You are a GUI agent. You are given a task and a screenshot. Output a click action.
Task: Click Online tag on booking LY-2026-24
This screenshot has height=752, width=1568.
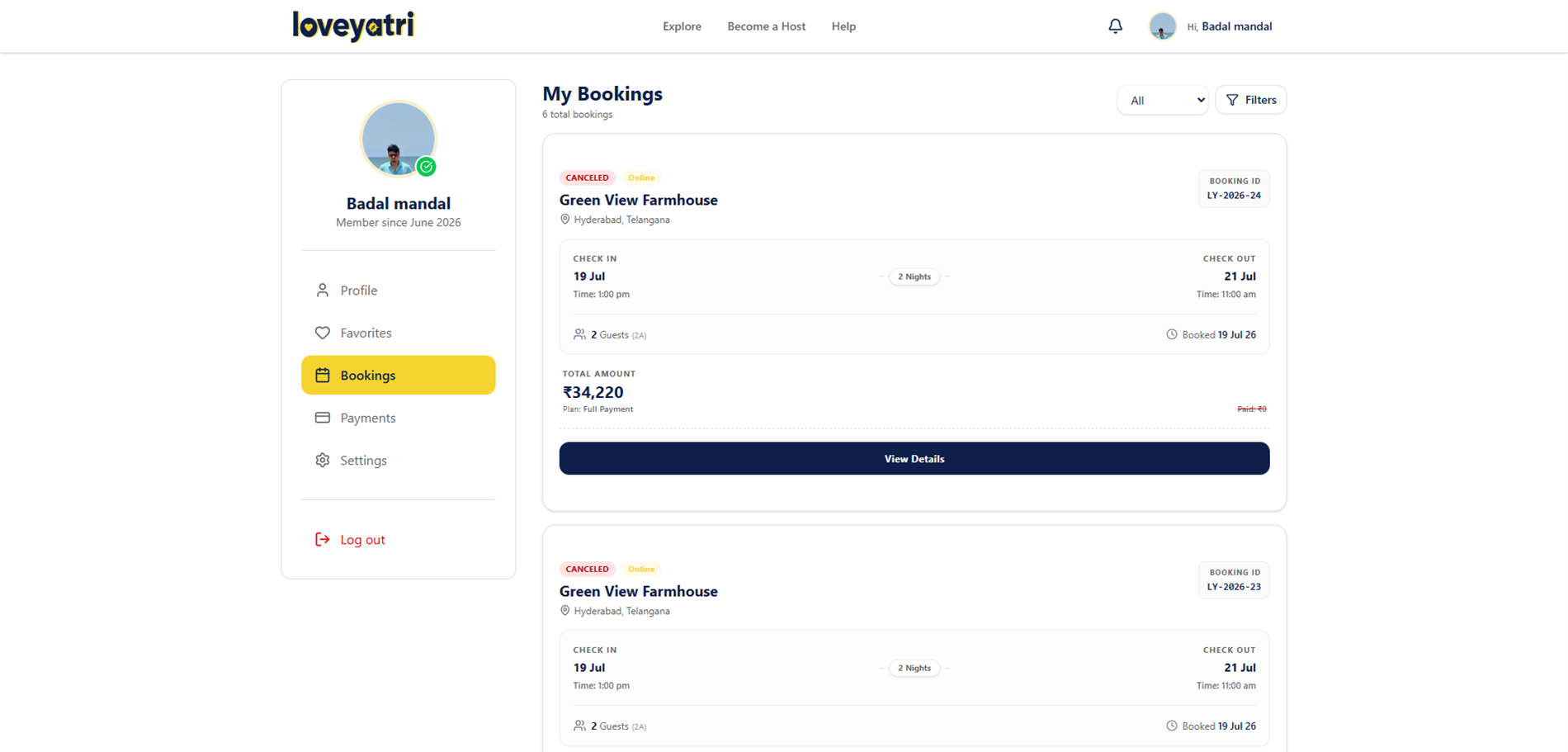(641, 177)
